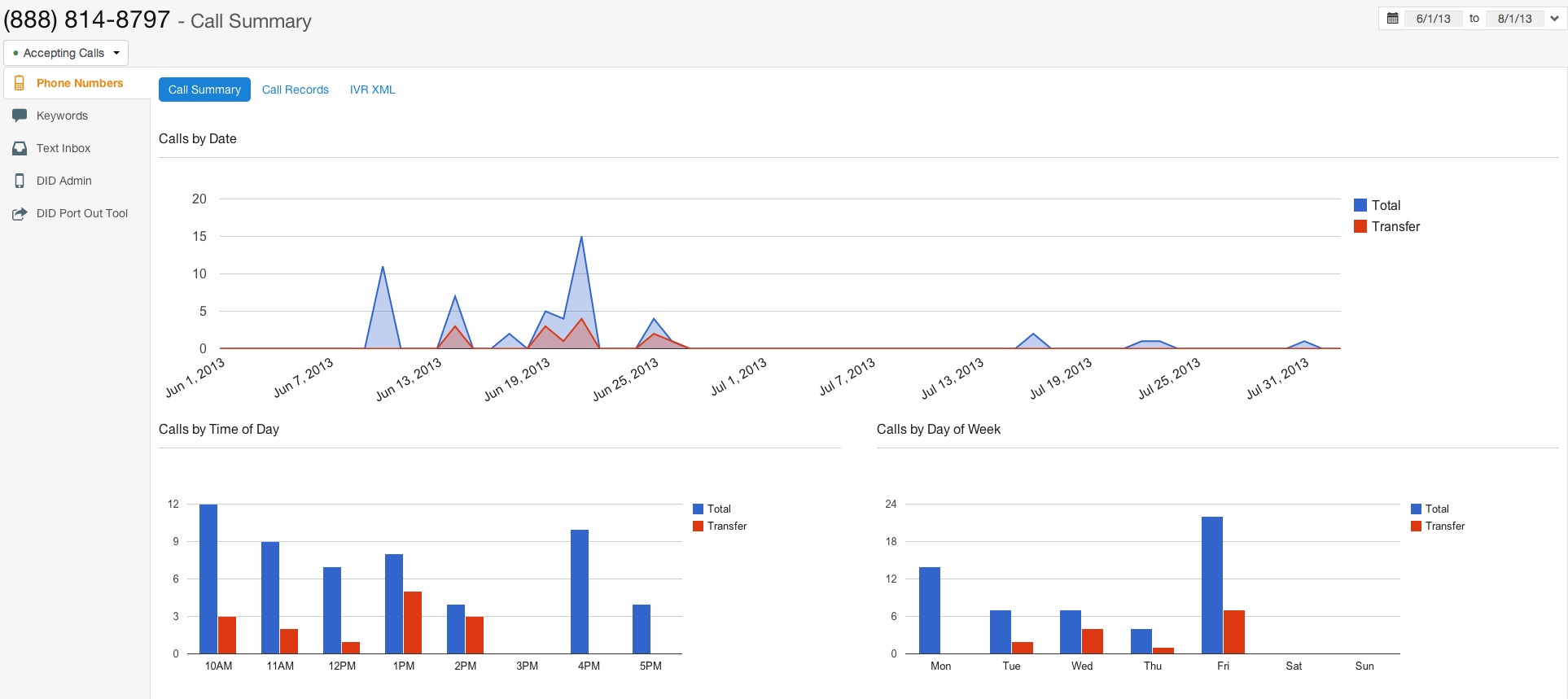Image resolution: width=1568 pixels, height=699 pixels.
Task: Click the Friday Total bar in weekday chart
Action: click(1211, 584)
